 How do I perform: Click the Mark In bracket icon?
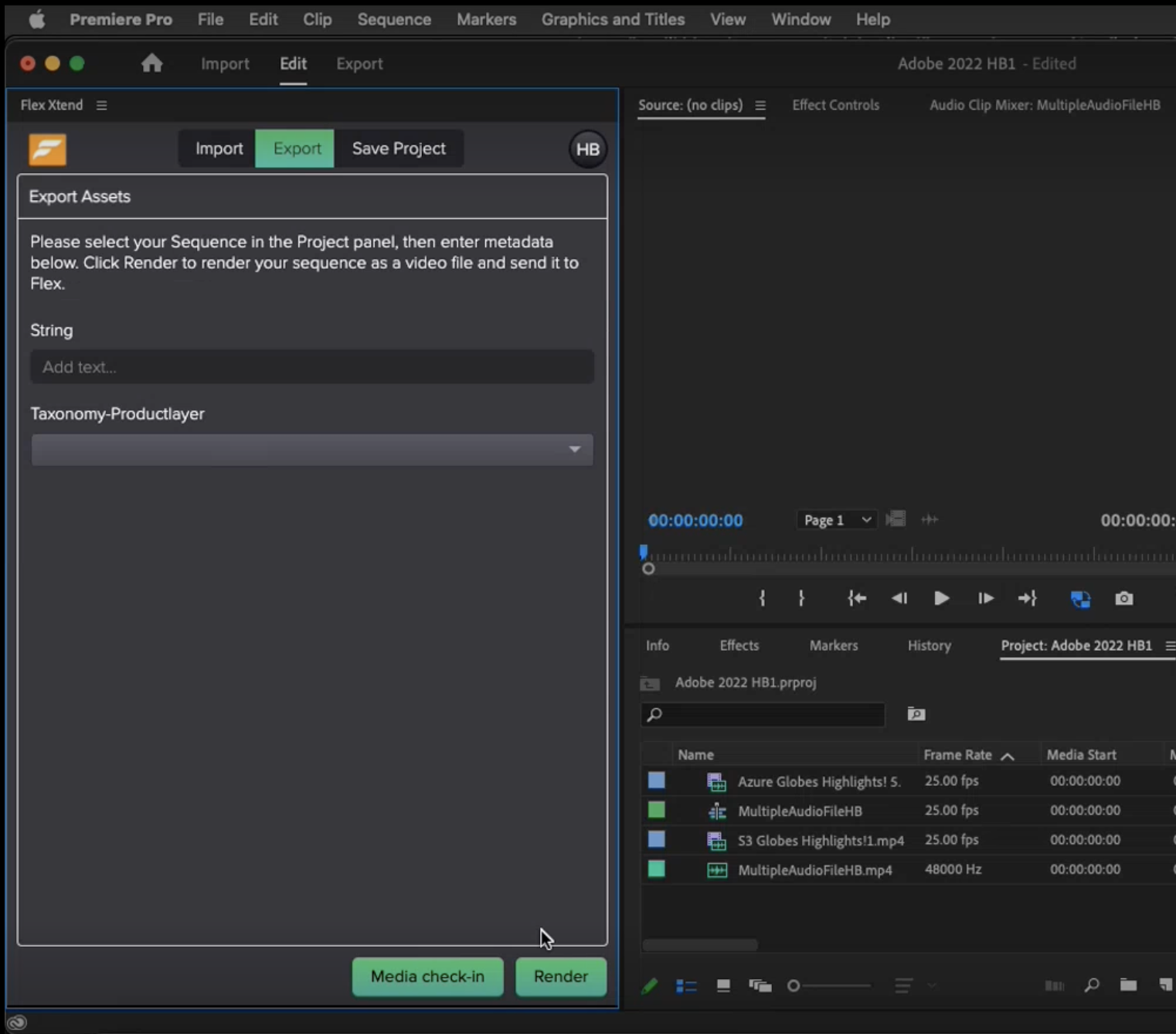click(x=762, y=598)
